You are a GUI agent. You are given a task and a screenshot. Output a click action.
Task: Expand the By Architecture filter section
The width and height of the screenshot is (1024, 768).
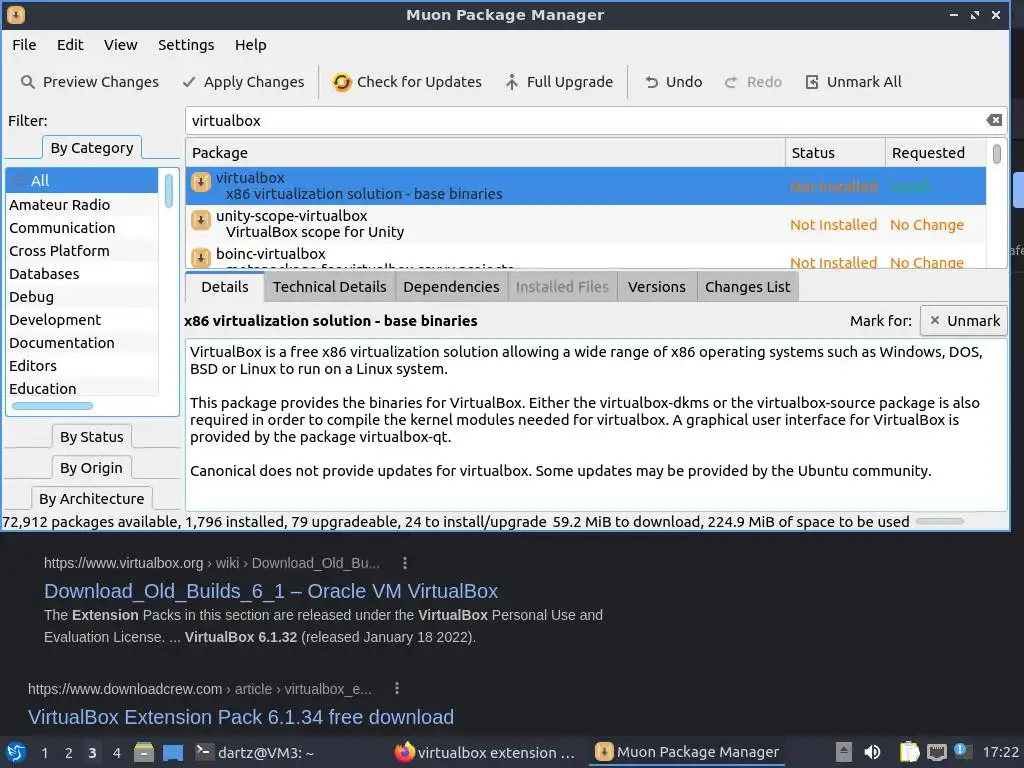click(91, 499)
